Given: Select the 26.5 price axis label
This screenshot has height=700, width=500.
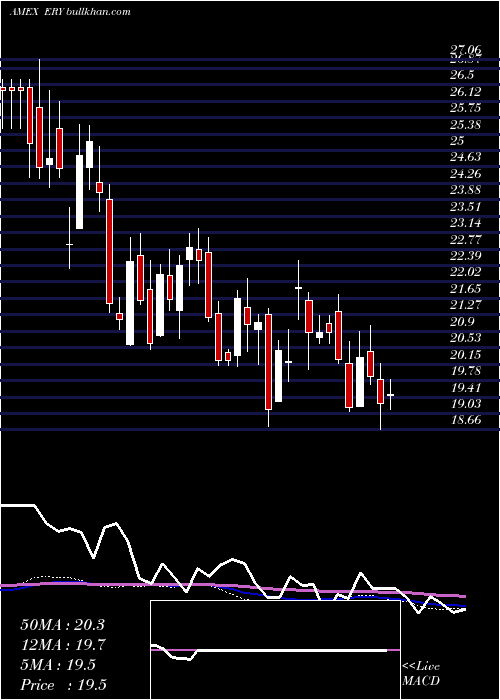Looking at the screenshot, I should pyautogui.click(x=462, y=74).
